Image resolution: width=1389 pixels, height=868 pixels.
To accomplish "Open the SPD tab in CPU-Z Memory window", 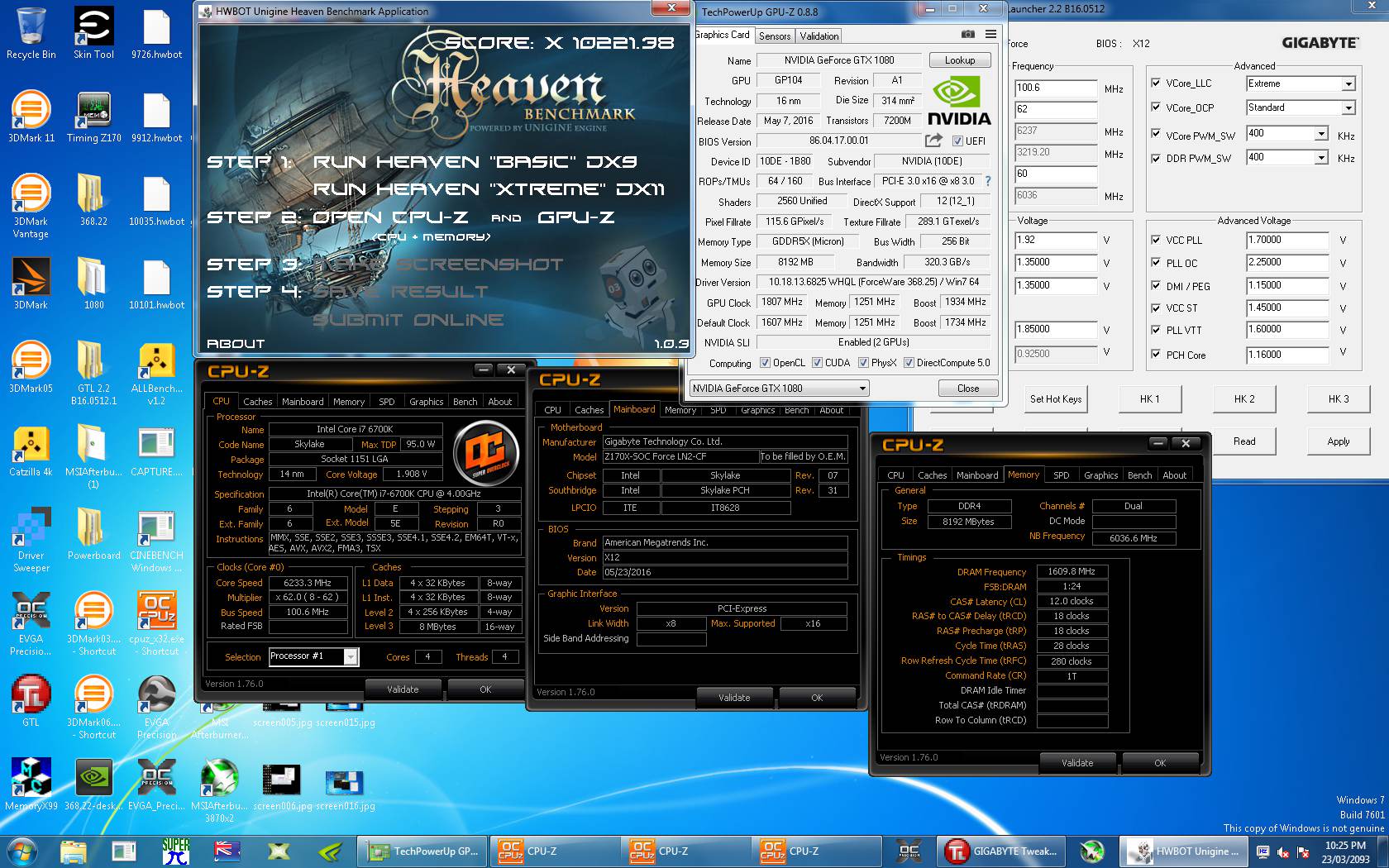I will pyautogui.click(x=1061, y=475).
